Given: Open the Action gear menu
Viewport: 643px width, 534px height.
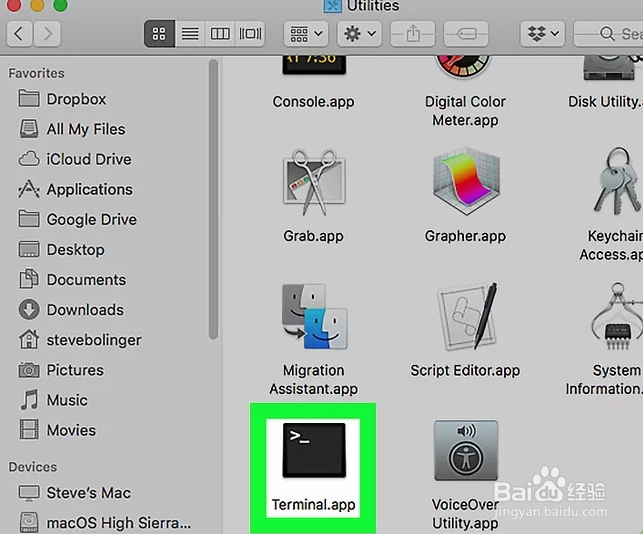Looking at the screenshot, I should (360, 33).
